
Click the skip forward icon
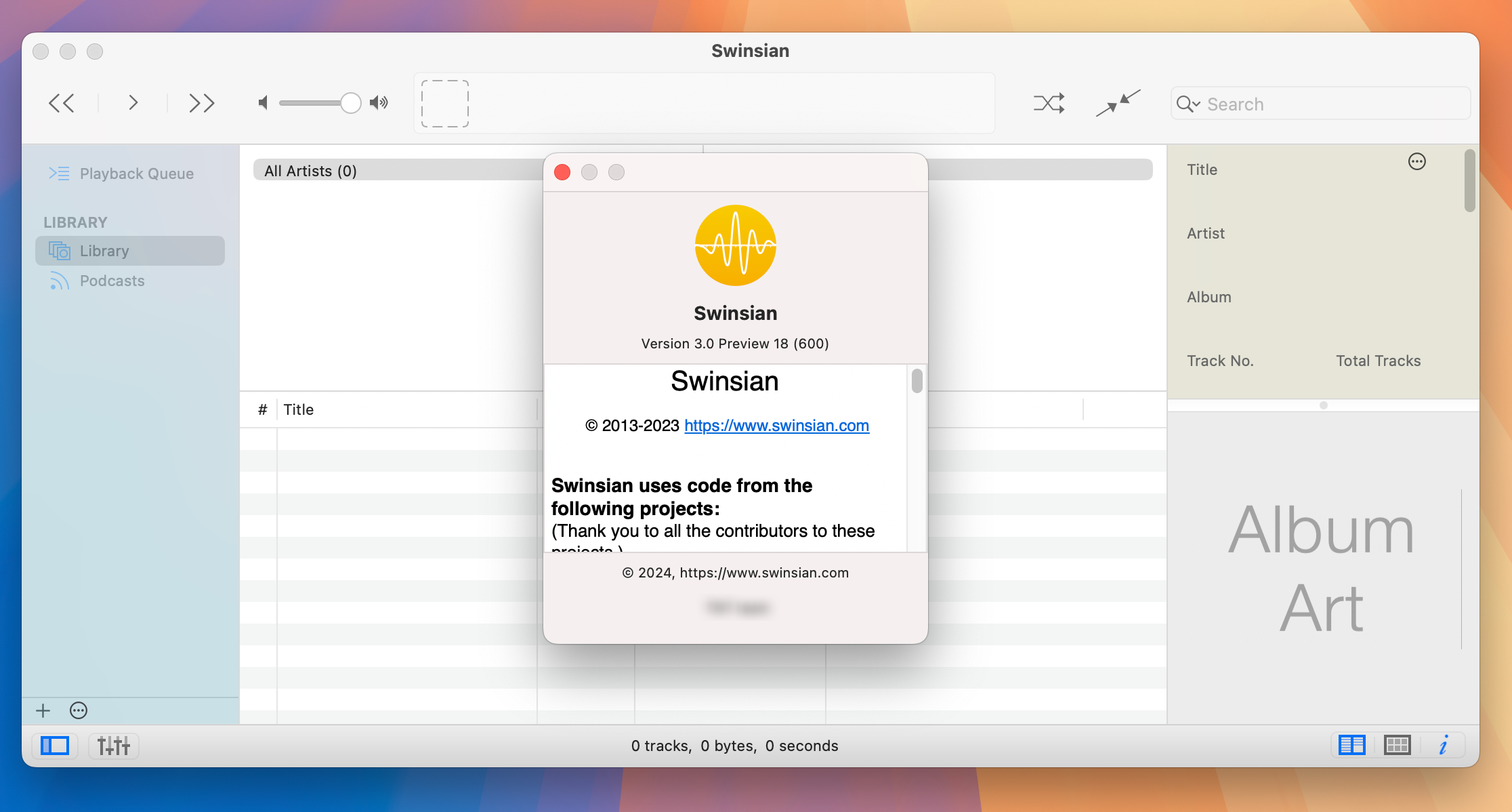[199, 102]
